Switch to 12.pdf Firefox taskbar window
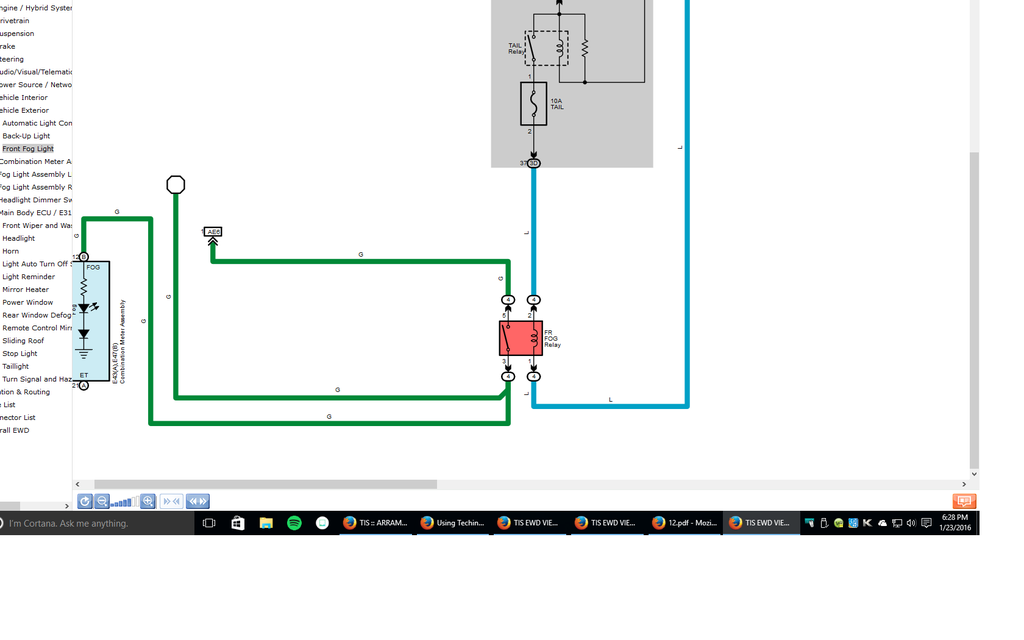The width and height of the screenshot is (1024, 640). point(684,523)
